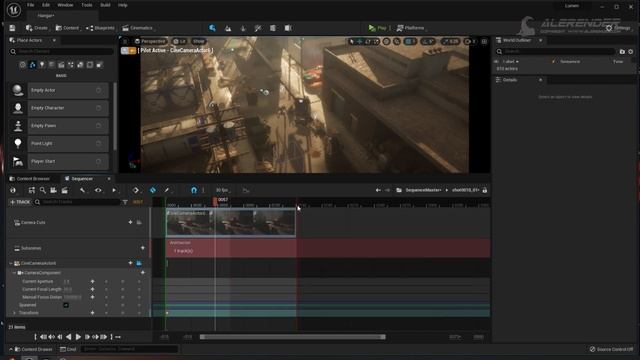Click the Sequencer curve editor pencil icon
This screenshot has width=640, height=360.
pos(167,190)
